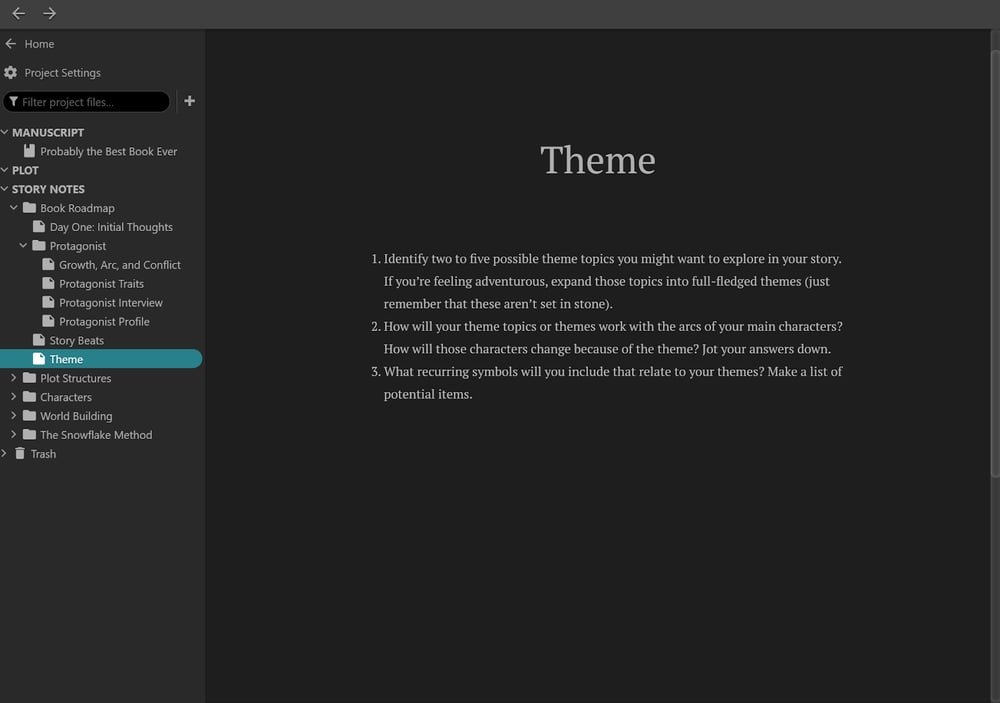Click the Theme document icon in sidebar
Image resolution: width=1000 pixels, height=703 pixels.
pyautogui.click(x=39, y=359)
